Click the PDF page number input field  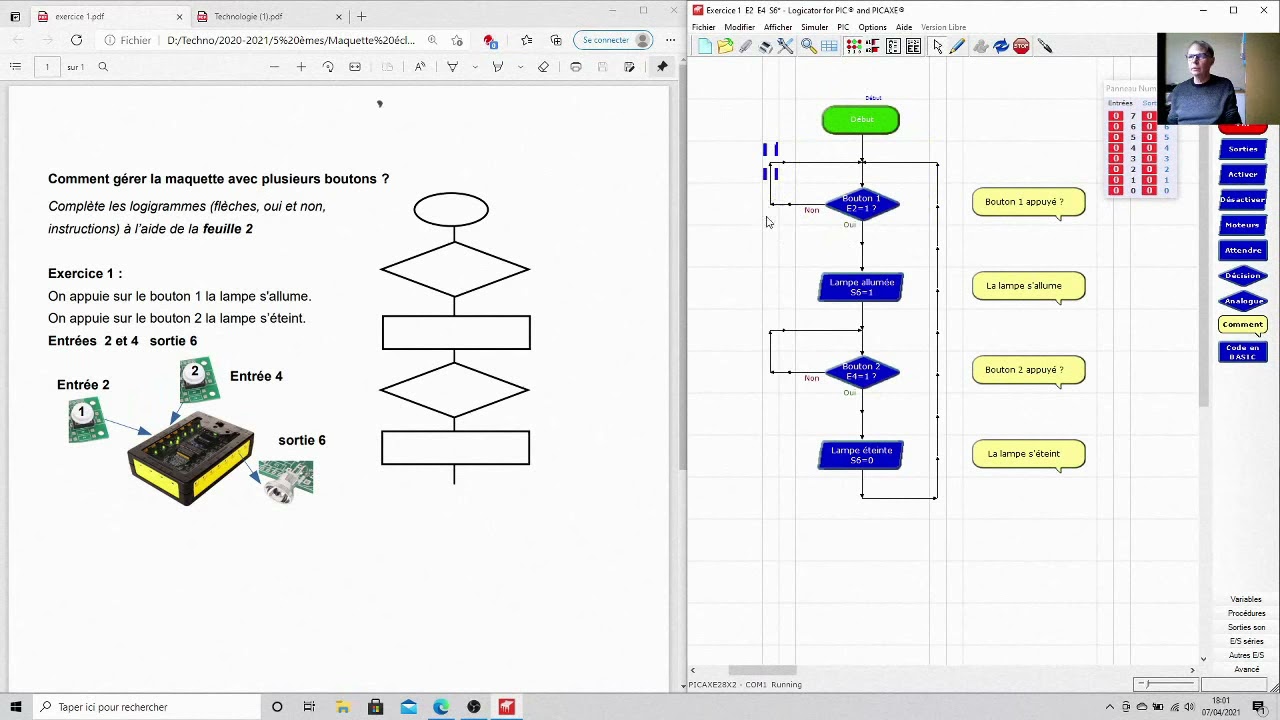(46, 67)
